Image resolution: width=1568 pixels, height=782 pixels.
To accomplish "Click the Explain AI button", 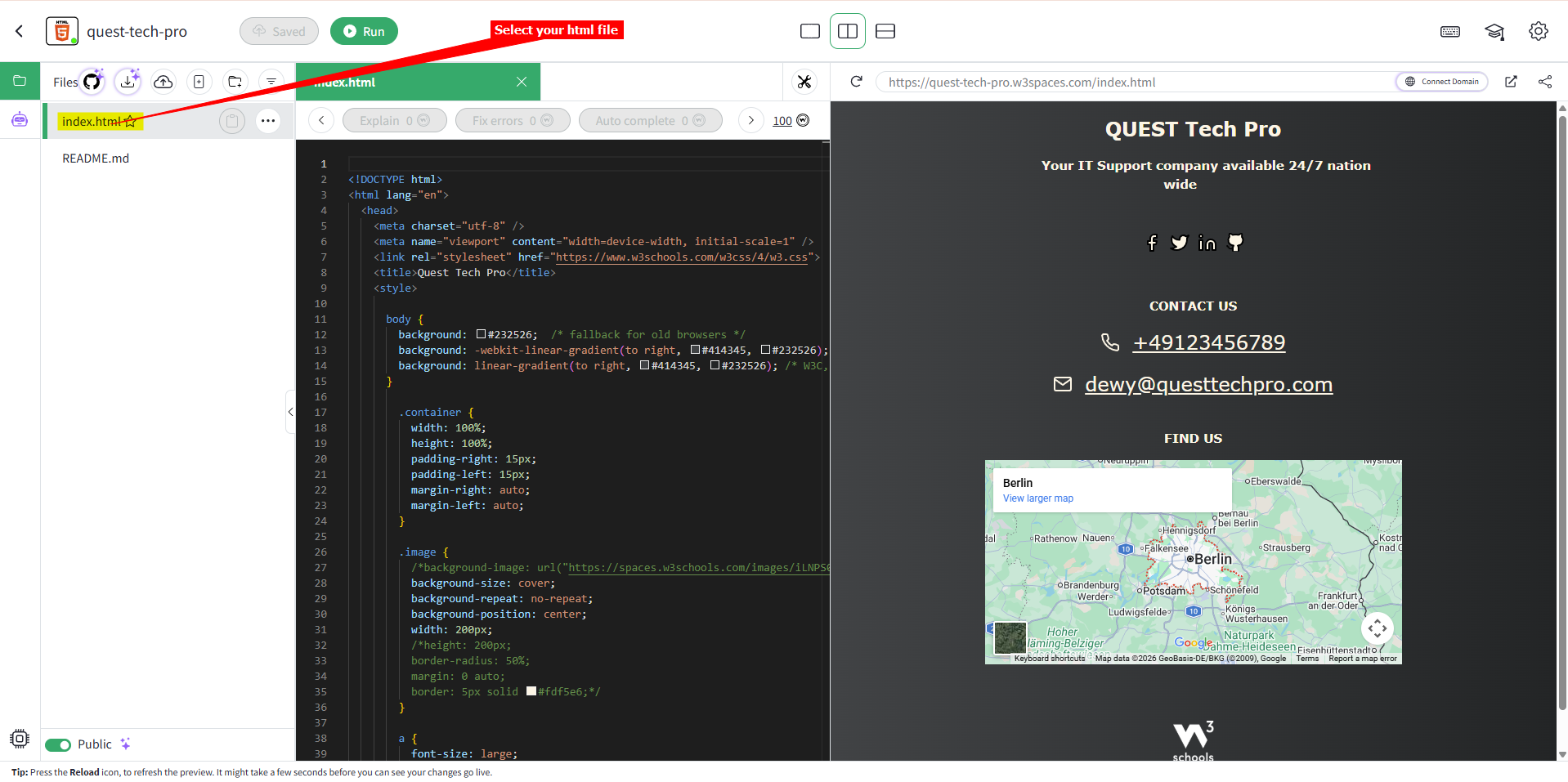I will tap(395, 120).
